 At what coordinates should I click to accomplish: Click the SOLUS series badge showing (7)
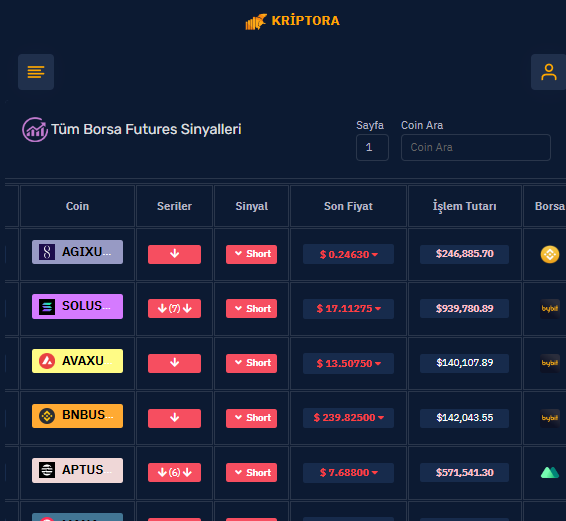pos(174,308)
